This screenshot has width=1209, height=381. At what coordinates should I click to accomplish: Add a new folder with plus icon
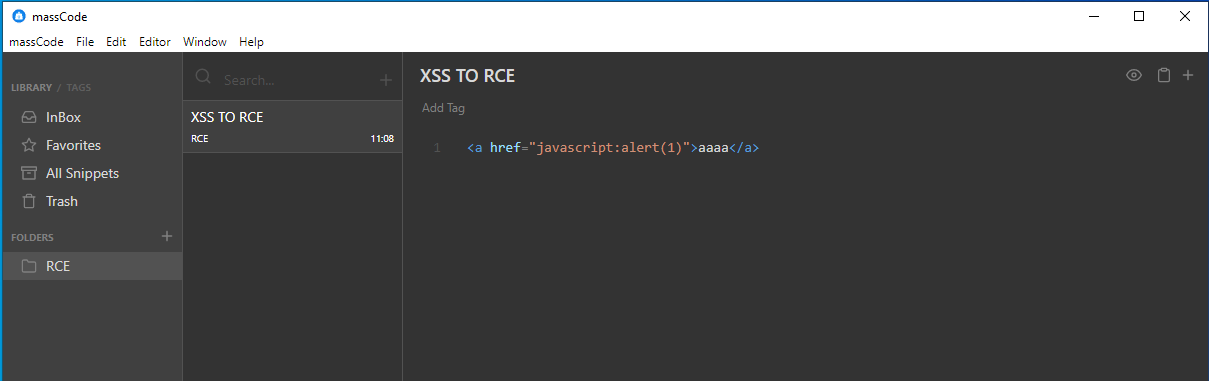[x=167, y=236]
